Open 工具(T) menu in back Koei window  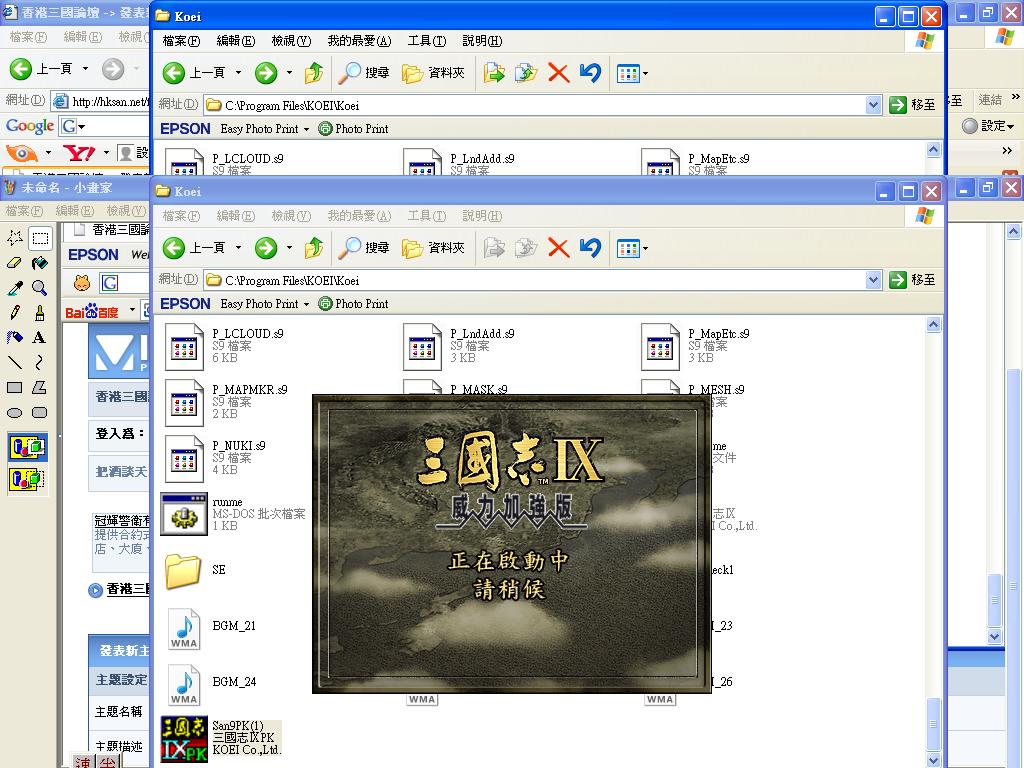tap(427, 41)
